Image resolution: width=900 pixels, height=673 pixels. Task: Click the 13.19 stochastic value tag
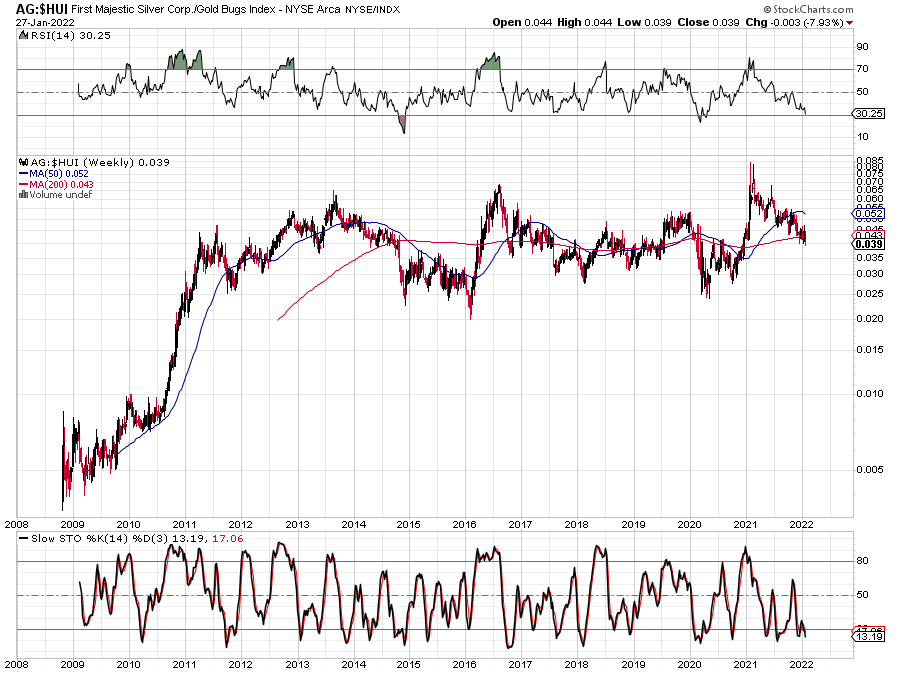click(869, 637)
